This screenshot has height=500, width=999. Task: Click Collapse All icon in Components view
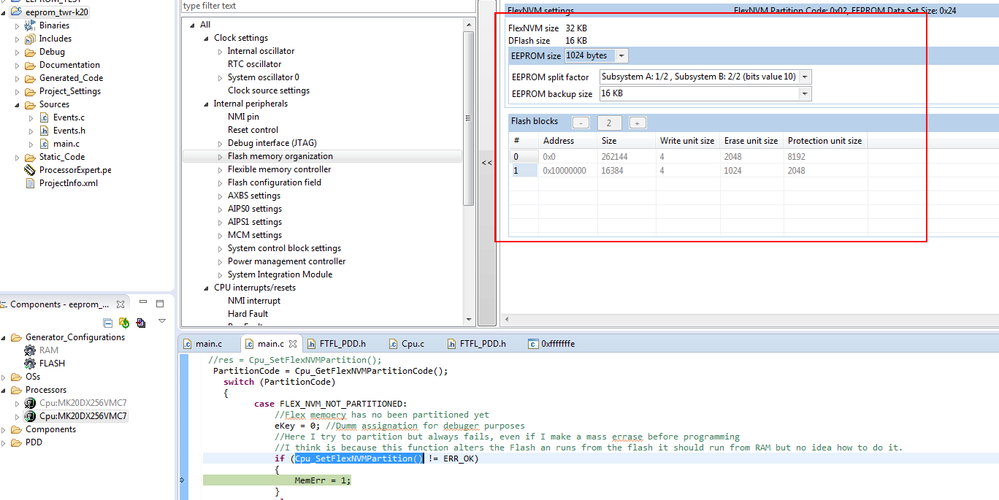tap(108, 323)
